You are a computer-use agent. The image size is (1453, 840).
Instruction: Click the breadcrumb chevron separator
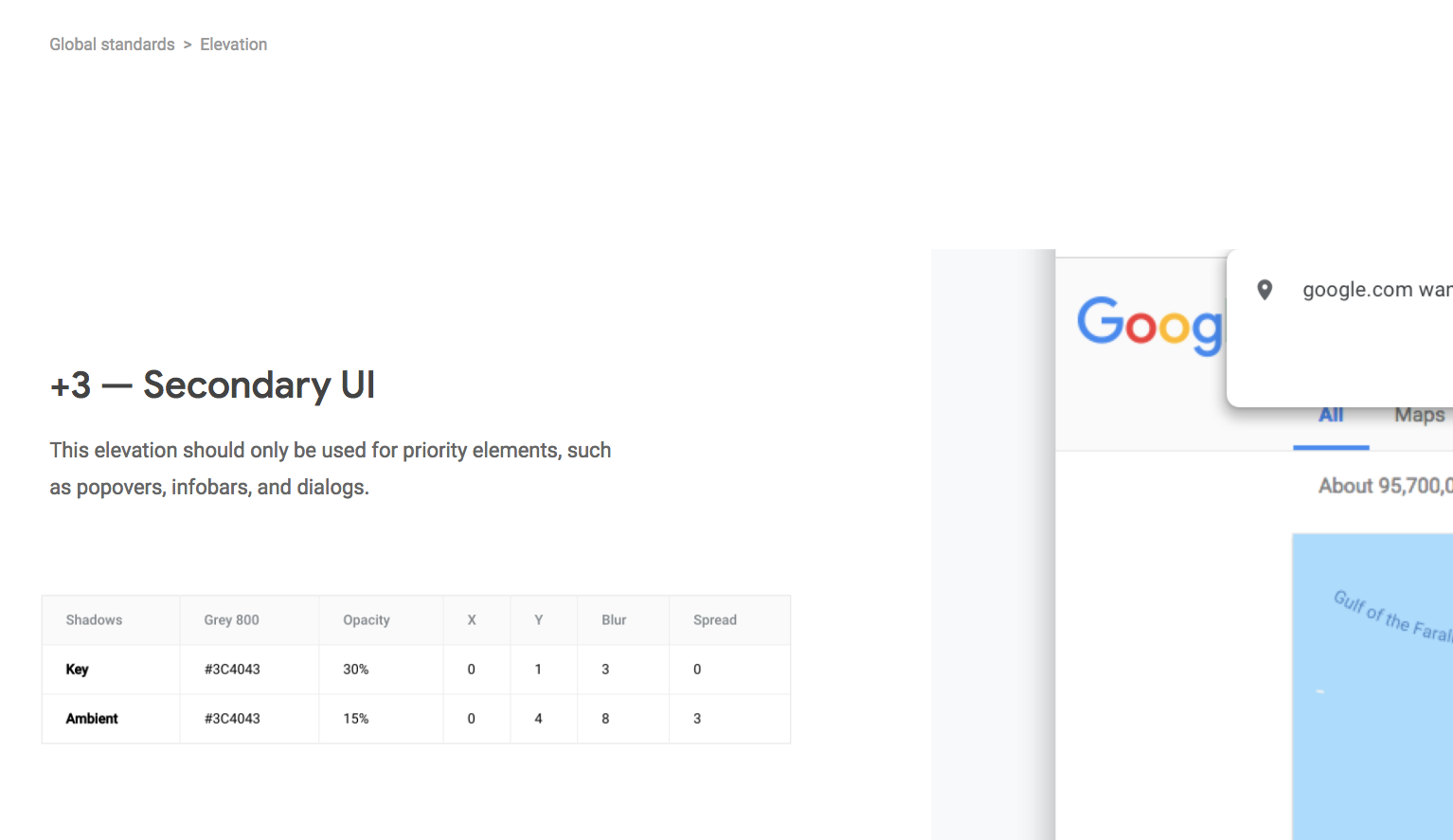pyautogui.click(x=188, y=45)
